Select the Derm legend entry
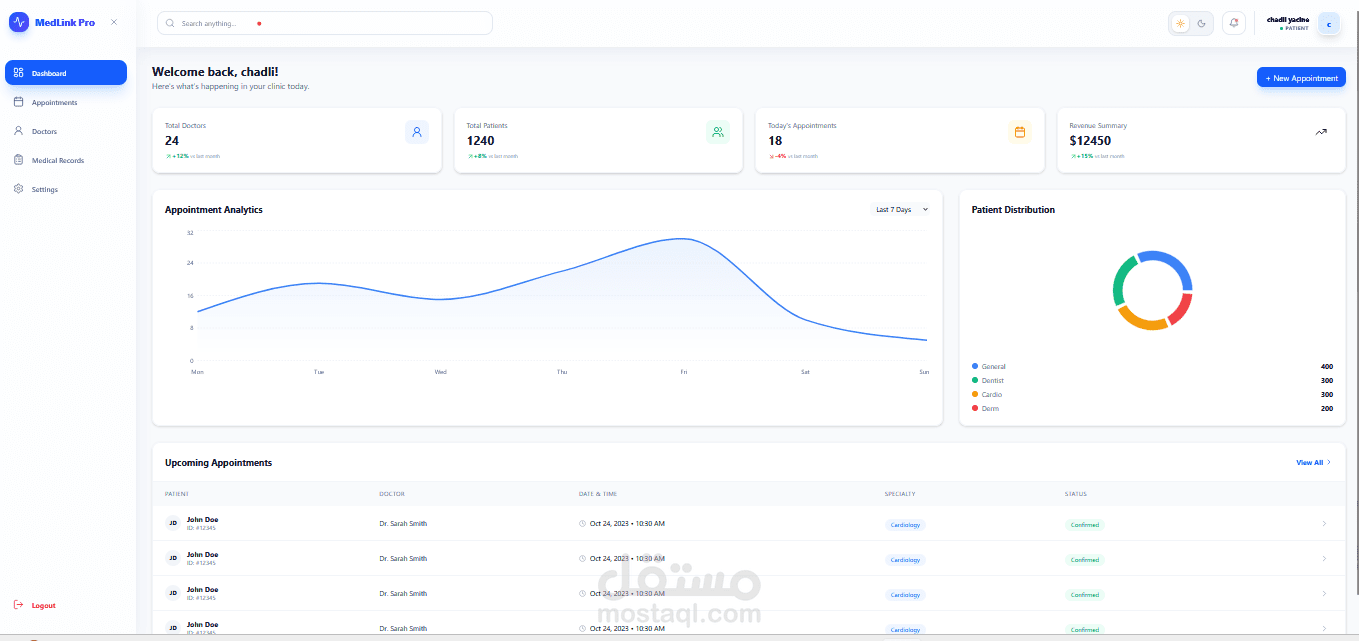 [986, 409]
